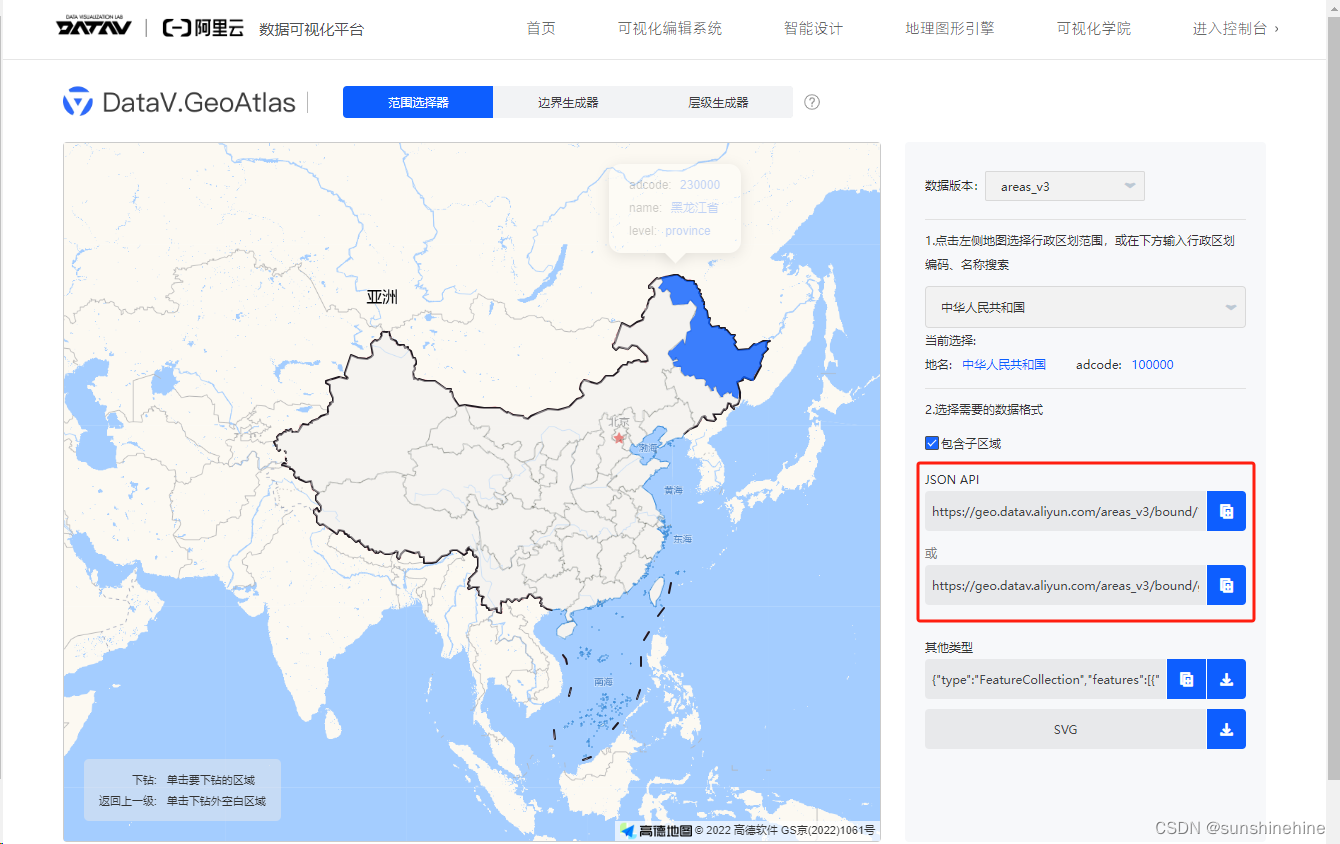Open the 首页 menu item
The height and width of the screenshot is (844, 1340).
tap(540, 29)
